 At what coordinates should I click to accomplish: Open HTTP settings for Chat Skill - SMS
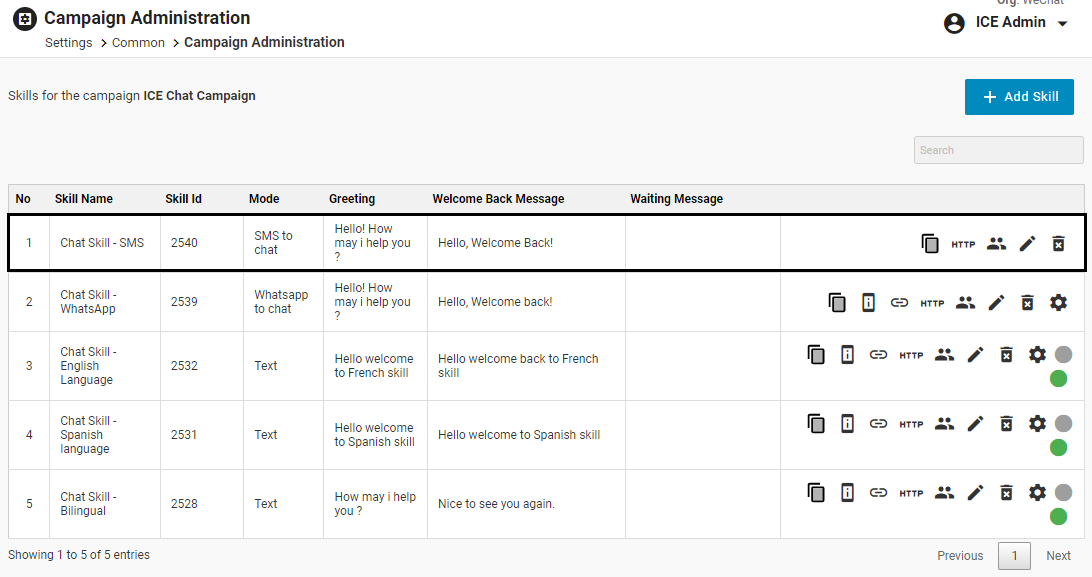click(963, 244)
